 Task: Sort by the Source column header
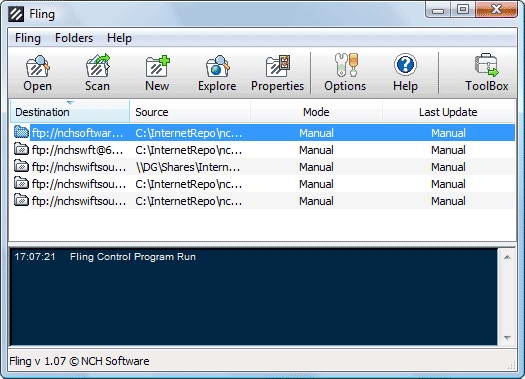tap(190, 112)
